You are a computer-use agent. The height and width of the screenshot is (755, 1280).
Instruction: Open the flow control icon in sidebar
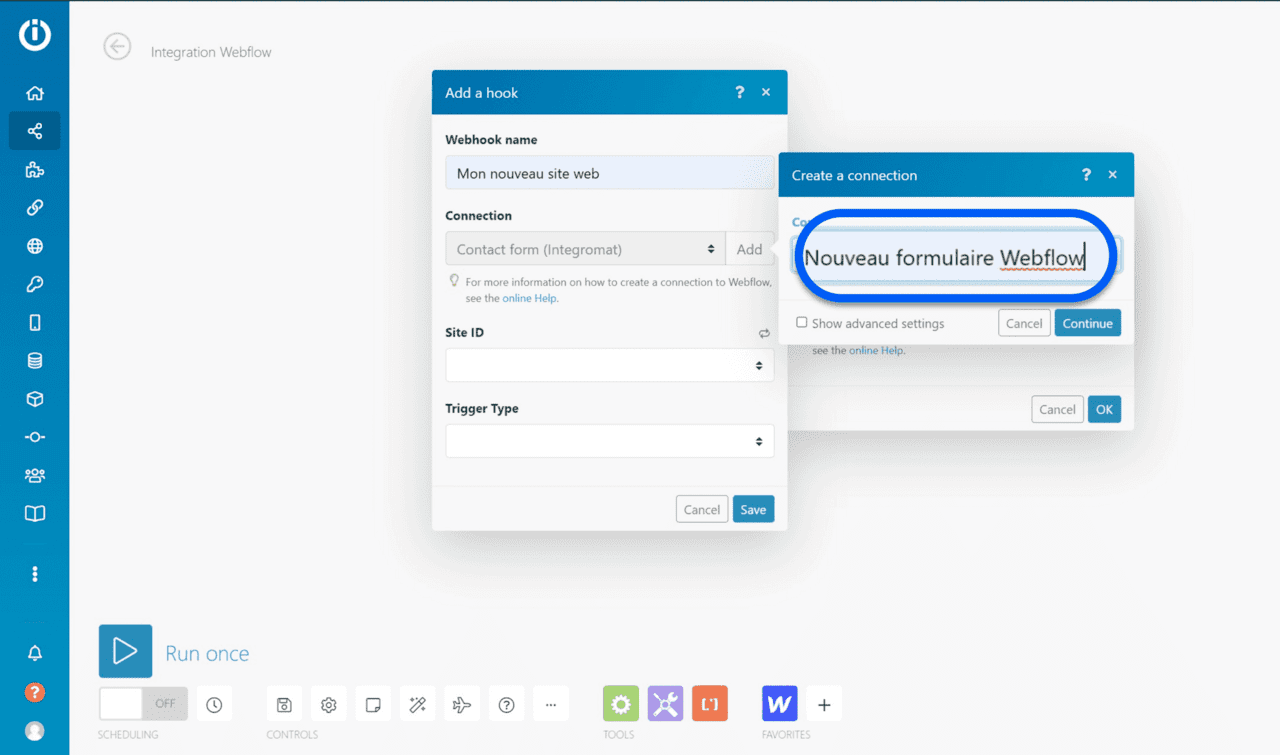[x=35, y=437]
